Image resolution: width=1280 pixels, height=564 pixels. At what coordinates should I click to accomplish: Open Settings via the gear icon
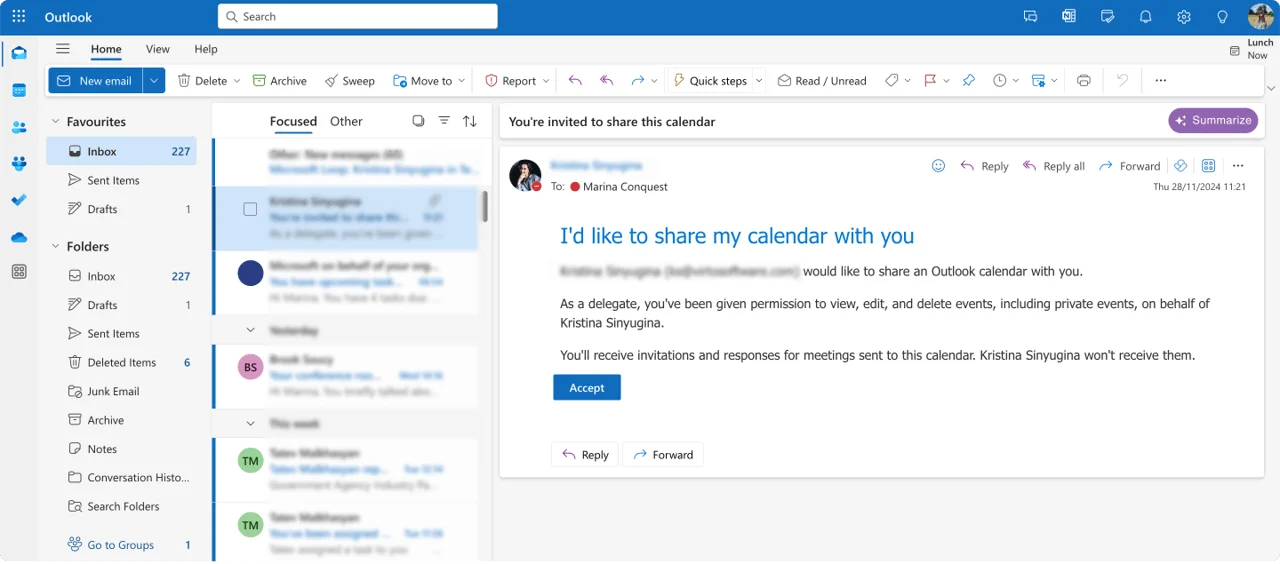(1184, 17)
